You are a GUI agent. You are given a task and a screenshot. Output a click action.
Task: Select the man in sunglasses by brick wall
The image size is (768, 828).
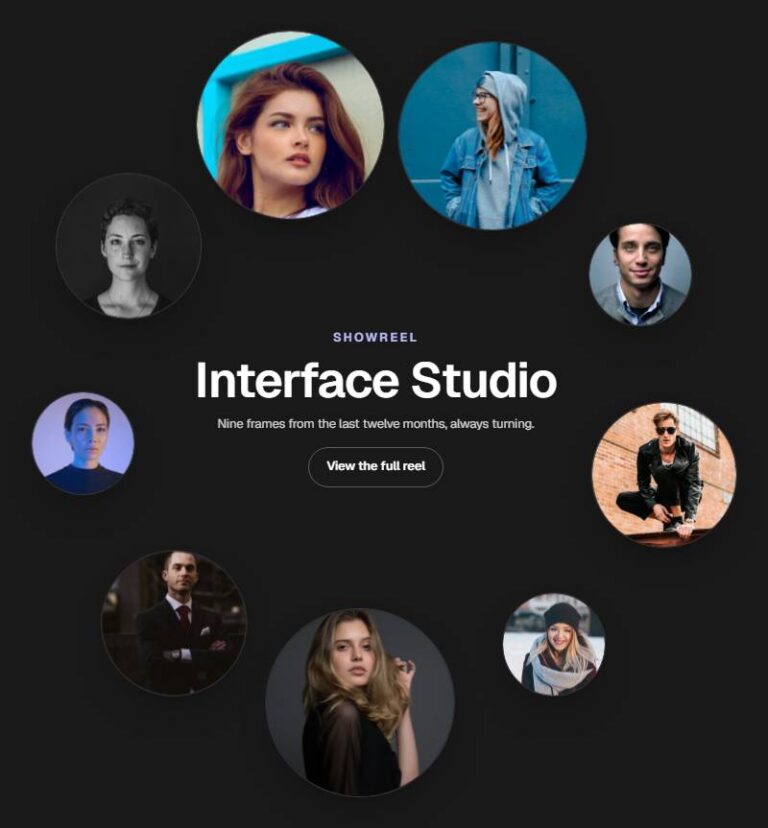[664, 475]
